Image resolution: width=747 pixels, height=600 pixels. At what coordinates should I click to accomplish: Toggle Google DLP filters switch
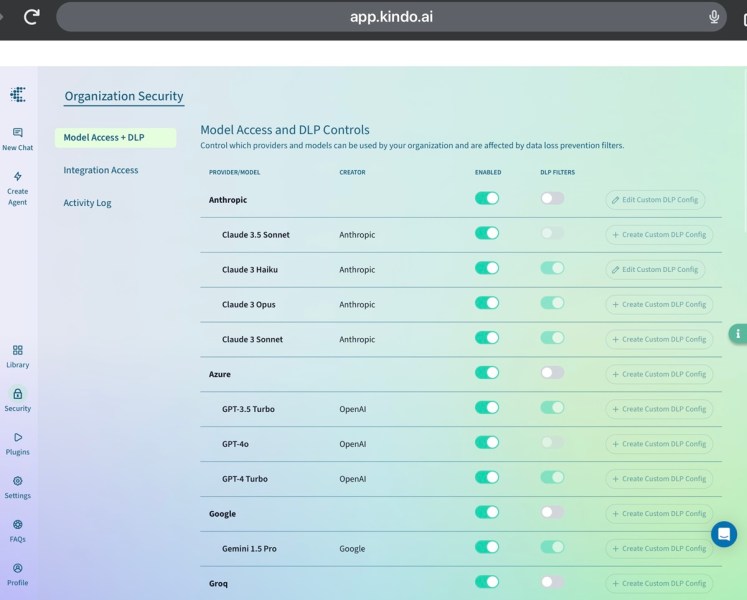552,512
